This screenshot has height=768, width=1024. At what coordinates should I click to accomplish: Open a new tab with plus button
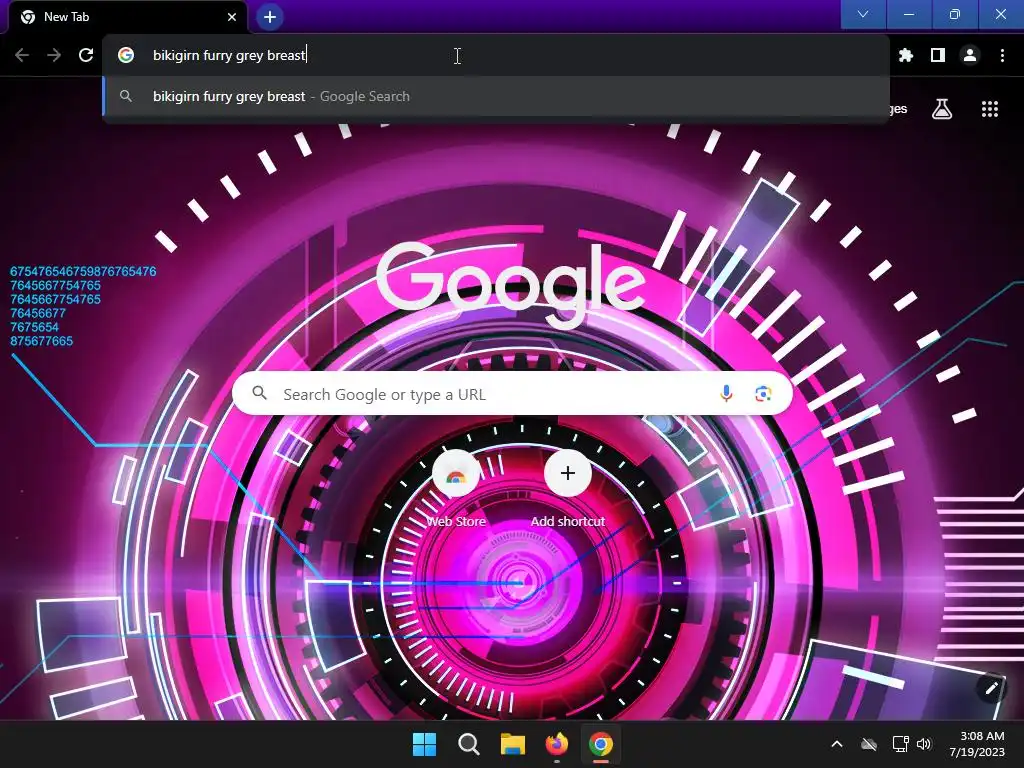(270, 17)
